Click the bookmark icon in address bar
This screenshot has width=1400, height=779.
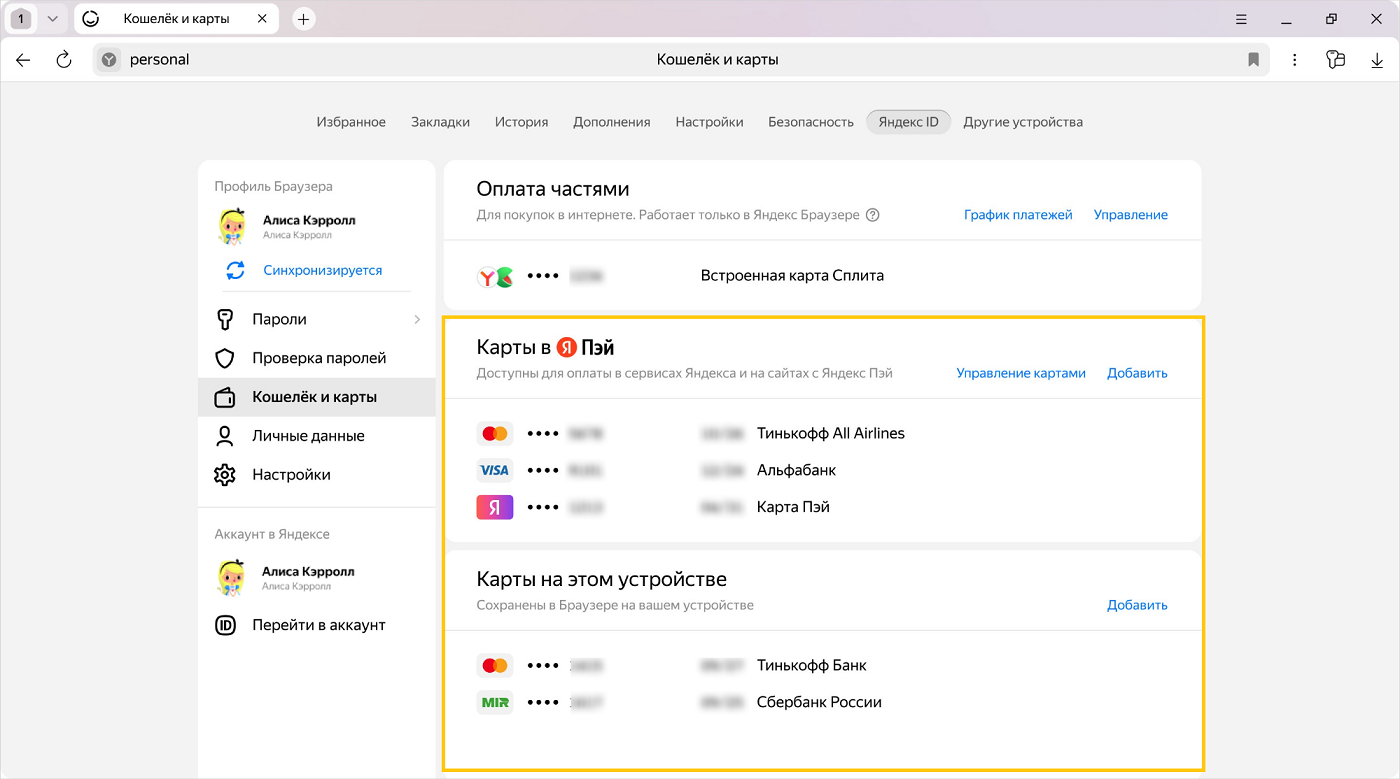click(1253, 60)
